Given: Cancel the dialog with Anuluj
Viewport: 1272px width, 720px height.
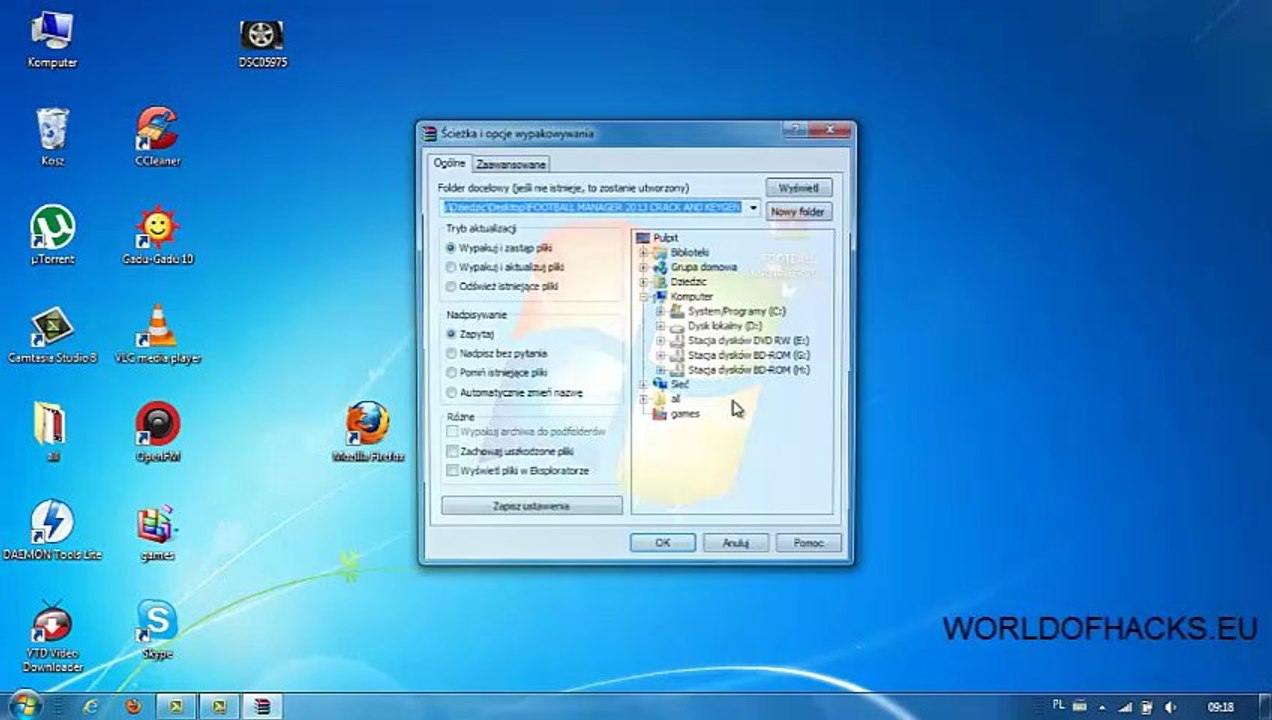Looking at the screenshot, I should [735, 542].
